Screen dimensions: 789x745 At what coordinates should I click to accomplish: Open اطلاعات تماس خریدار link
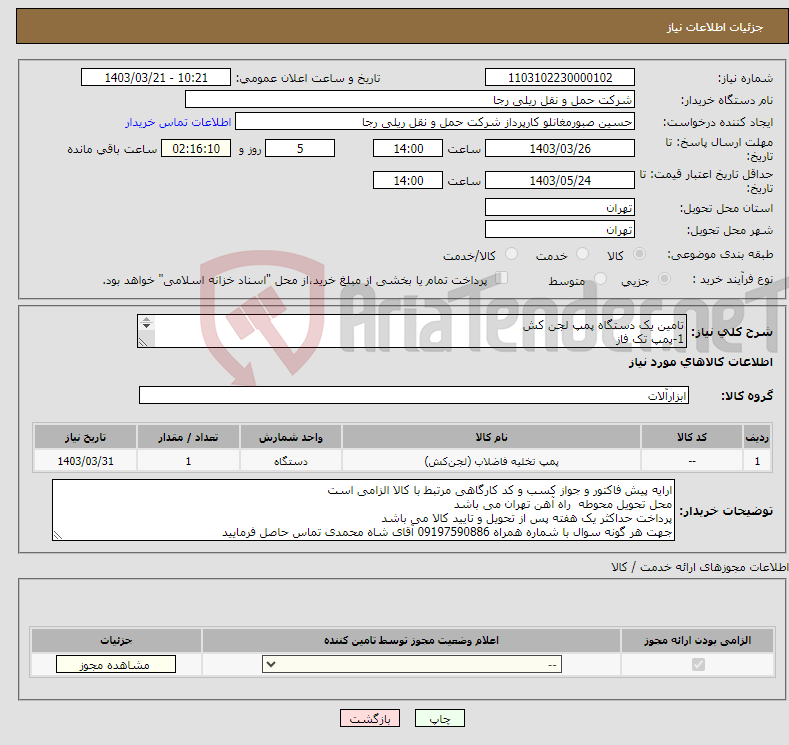pos(178,122)
